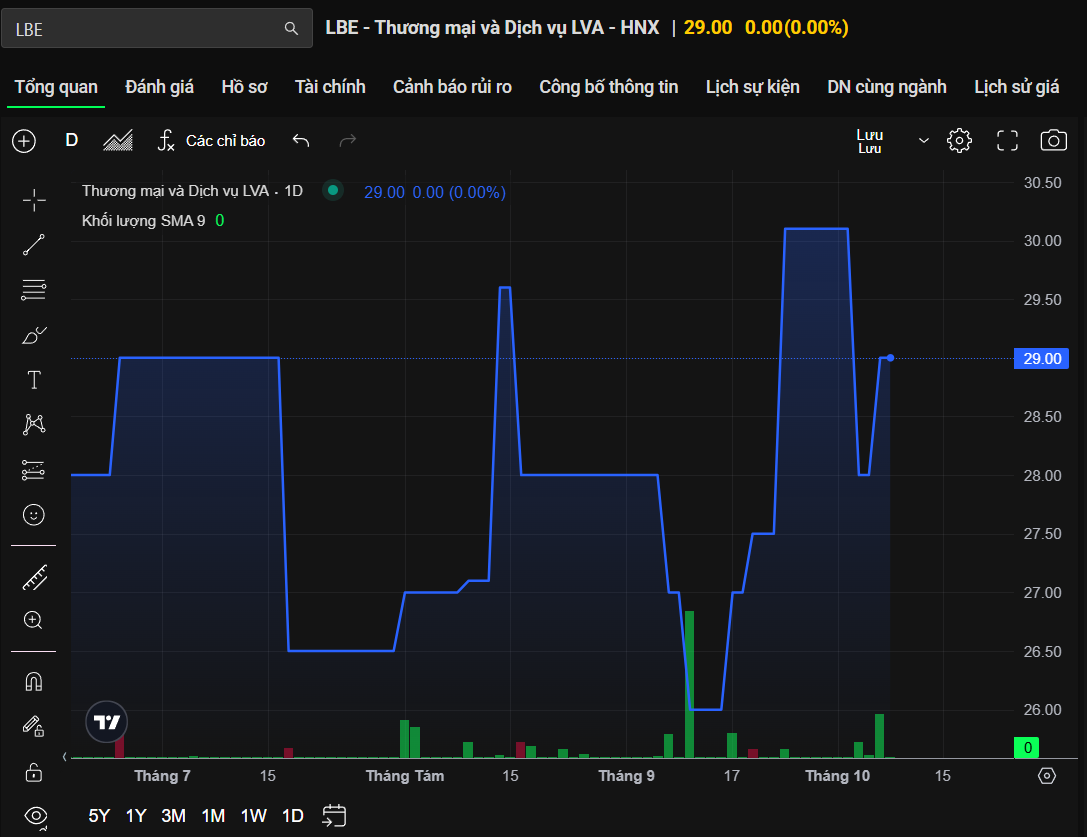This screenshot has height=837, width=1087.
Task: Take a chart snapshot with camera icon
Action: coord(1053,141)
